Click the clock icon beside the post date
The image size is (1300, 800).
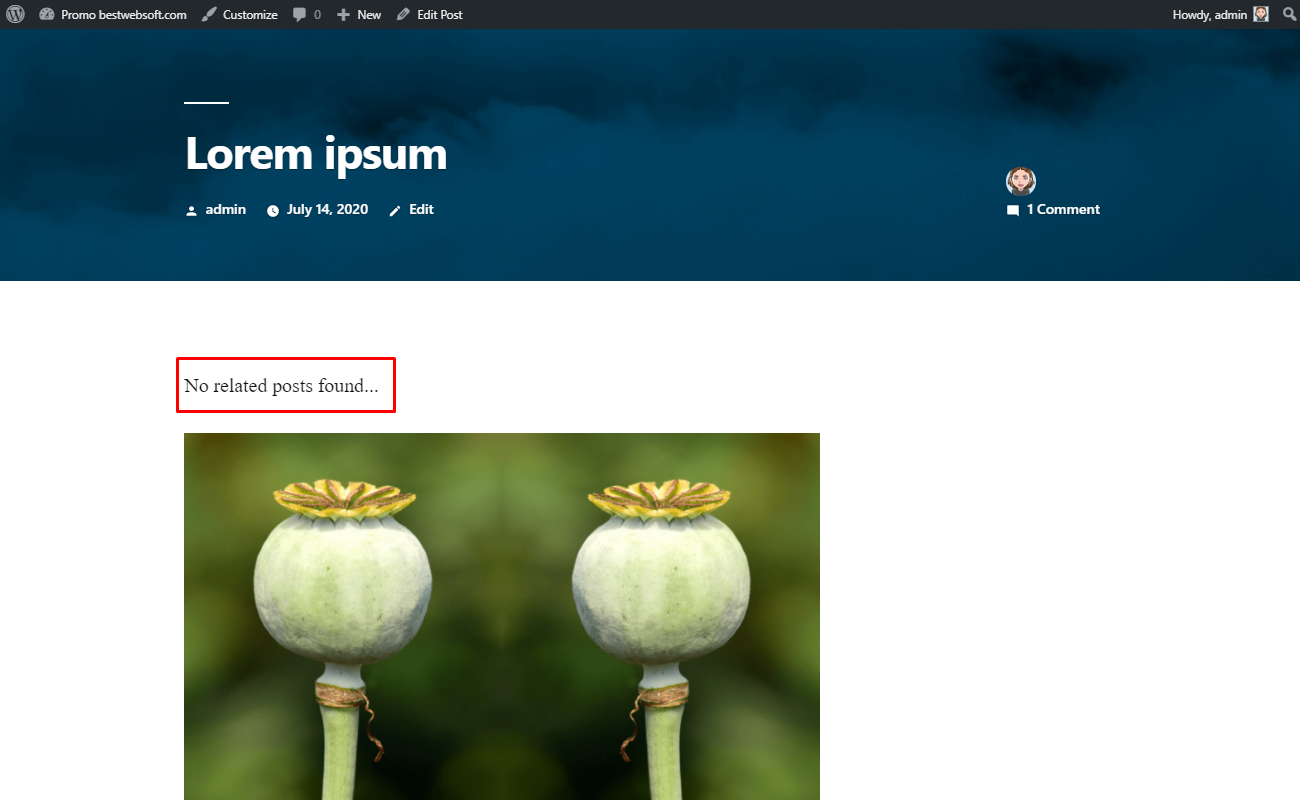[x=272, y=210]
